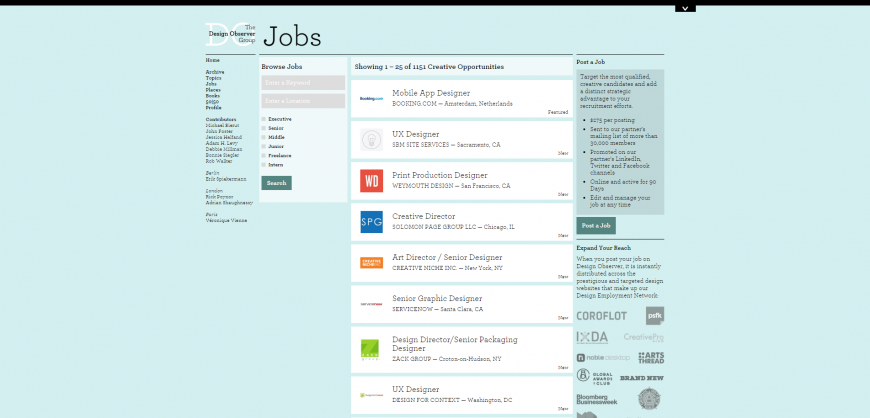Open the Coroflot partner logo
Image resolution: width=870 pixels, height=418 pixels.
tap(601, 316)
